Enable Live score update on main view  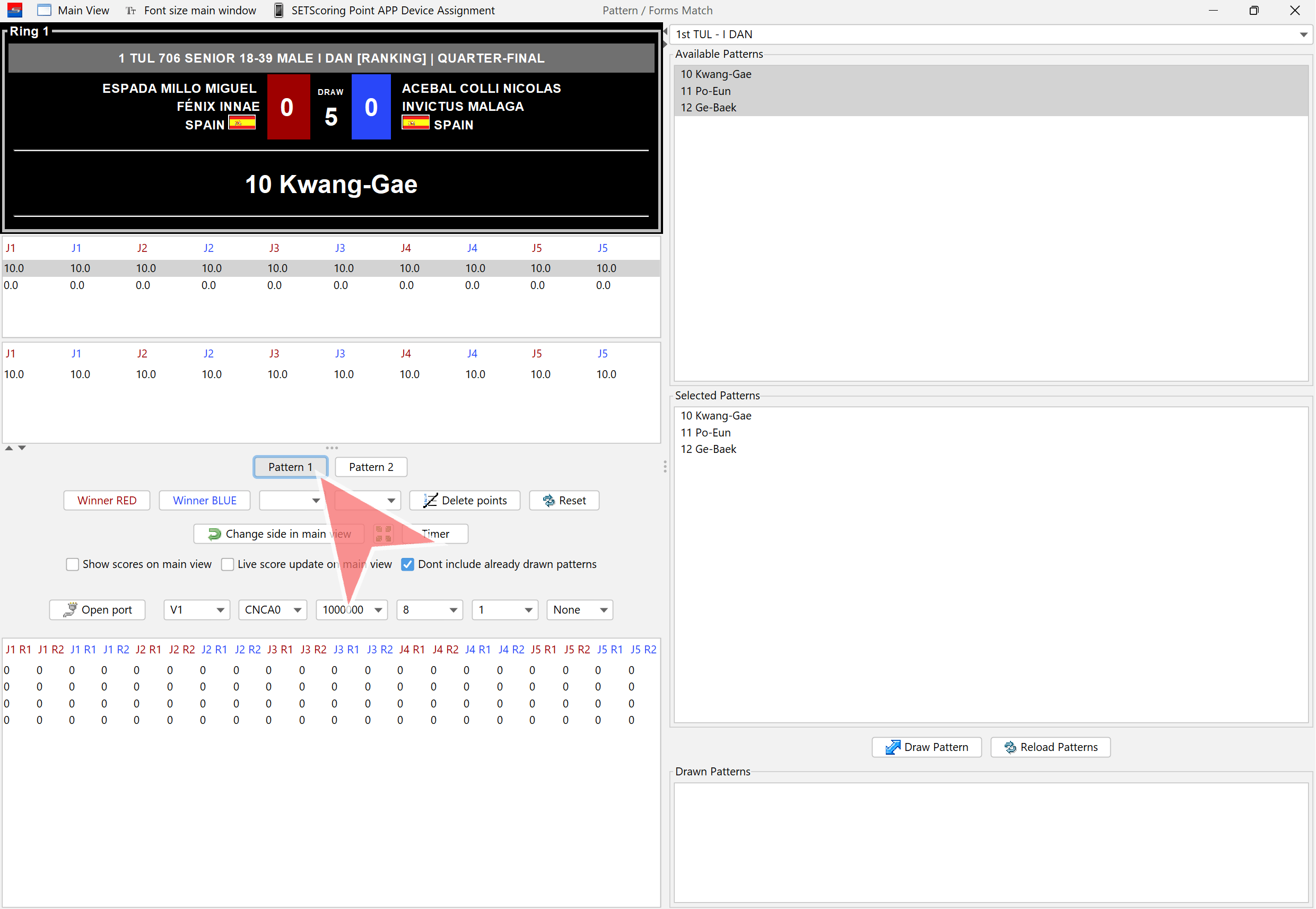[x=228, y=564]
